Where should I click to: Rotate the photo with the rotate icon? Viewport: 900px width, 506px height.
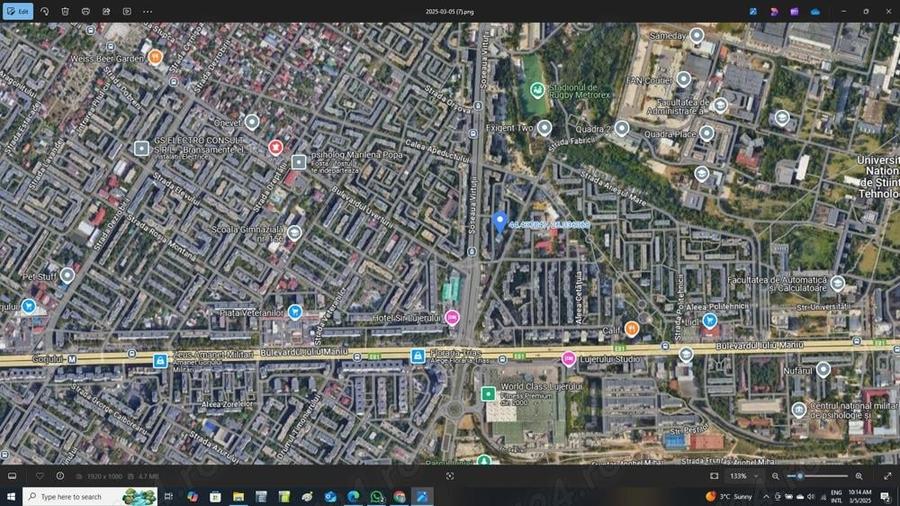tap(44, 11)
